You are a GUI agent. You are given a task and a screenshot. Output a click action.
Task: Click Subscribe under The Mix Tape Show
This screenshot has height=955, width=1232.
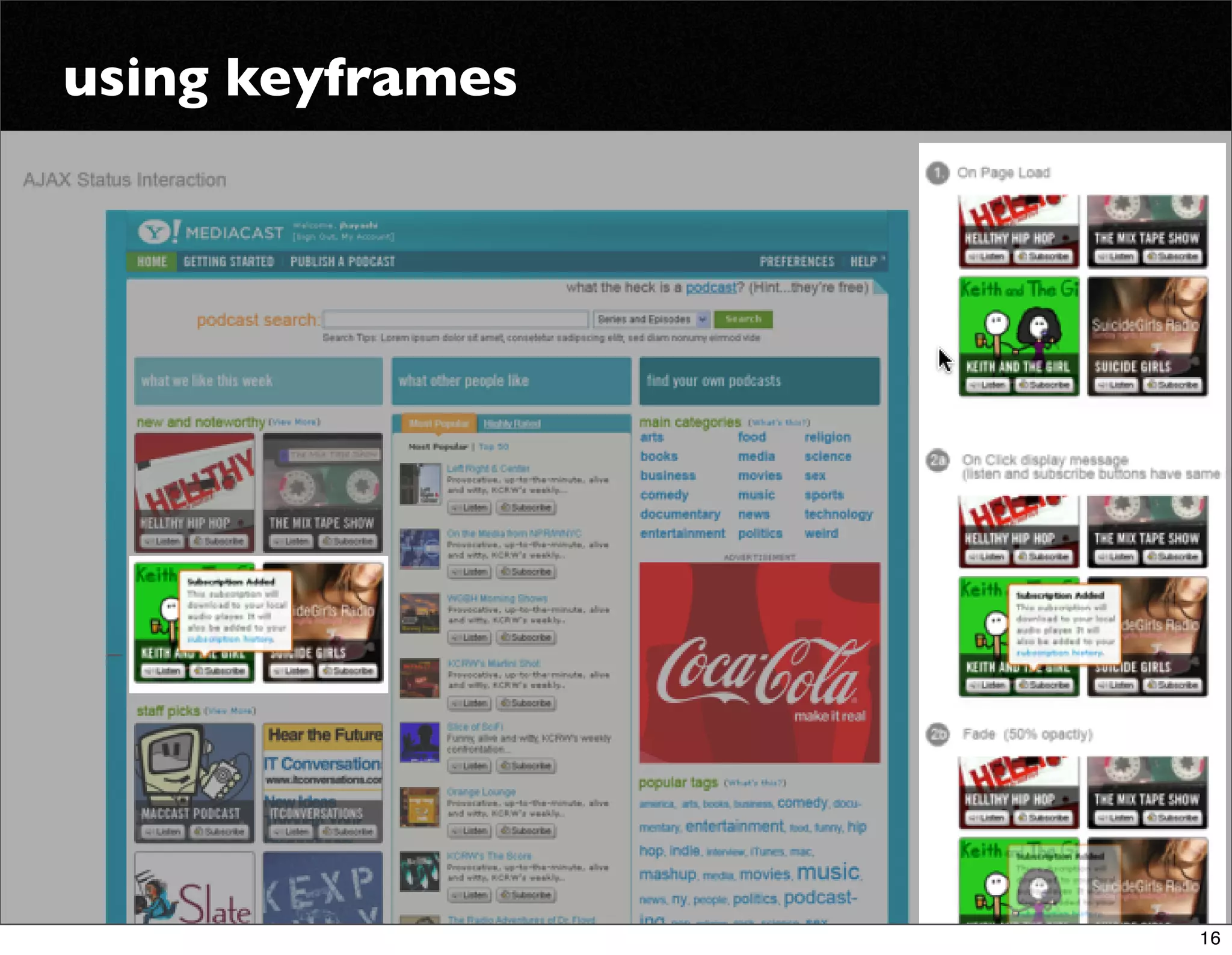click(x=348, y=541)
